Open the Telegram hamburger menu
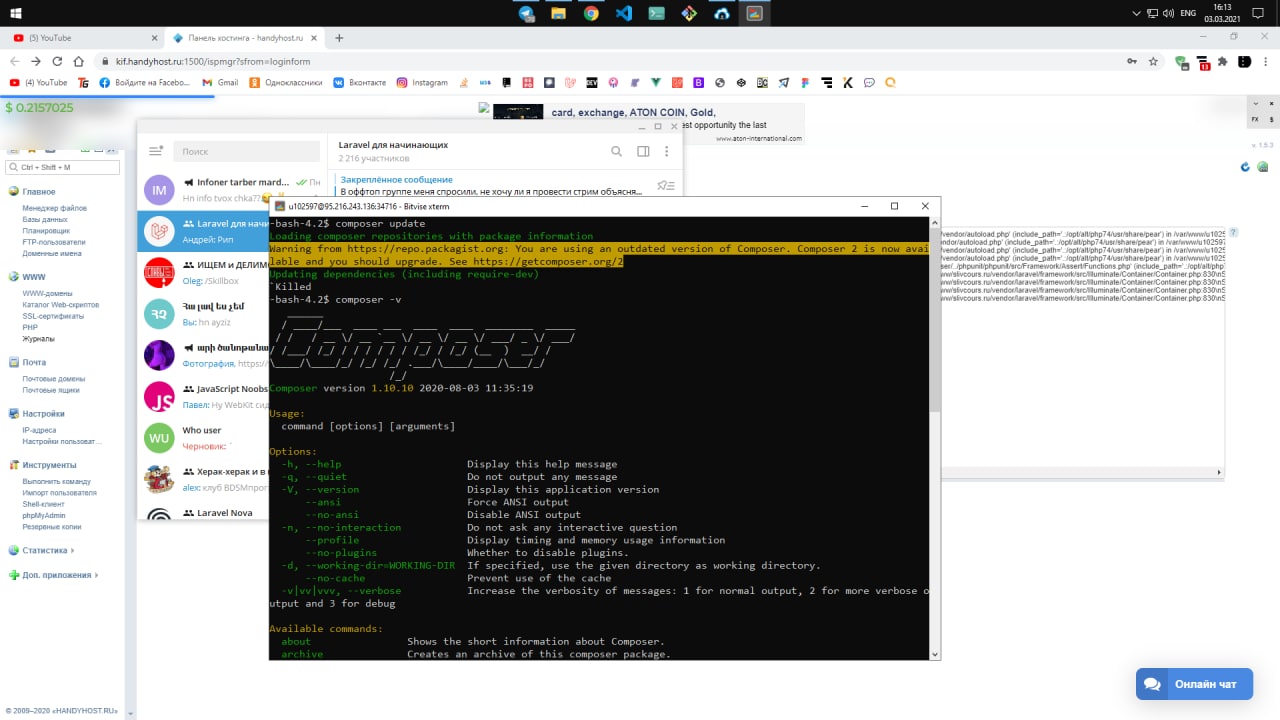Image resolution: width=1280 pixels, height=720 pixels. point(155,151)
